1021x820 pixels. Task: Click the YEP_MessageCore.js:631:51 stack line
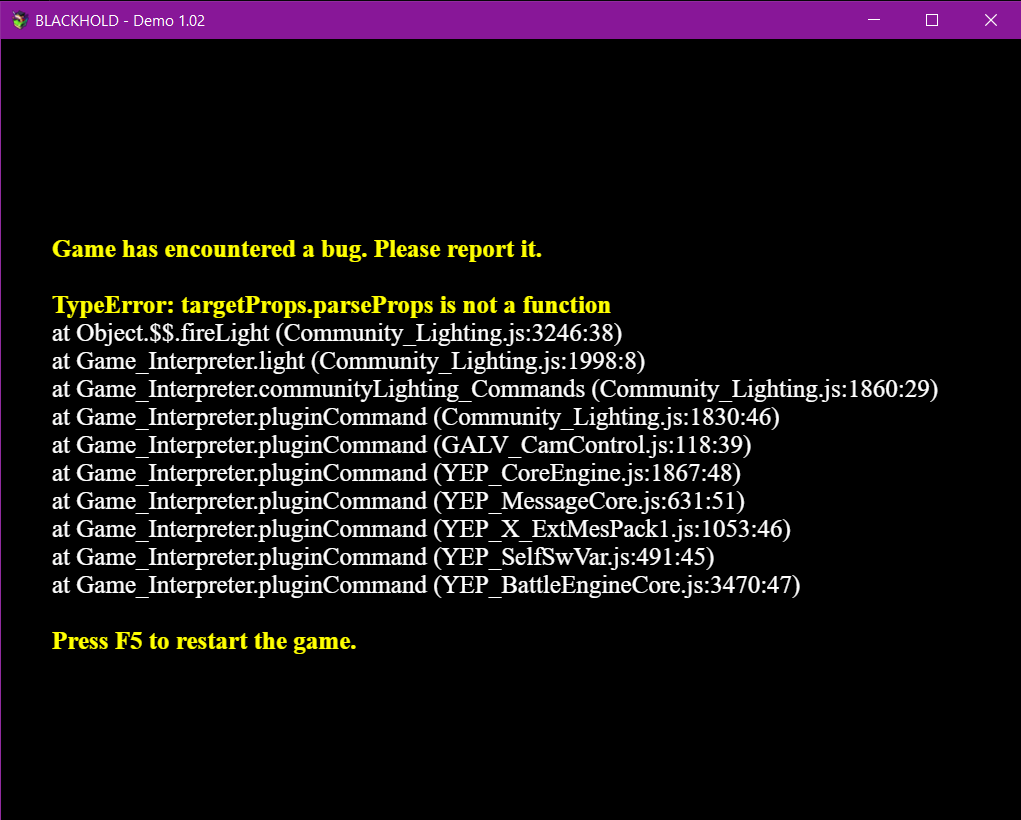click(x=399, y=501)
